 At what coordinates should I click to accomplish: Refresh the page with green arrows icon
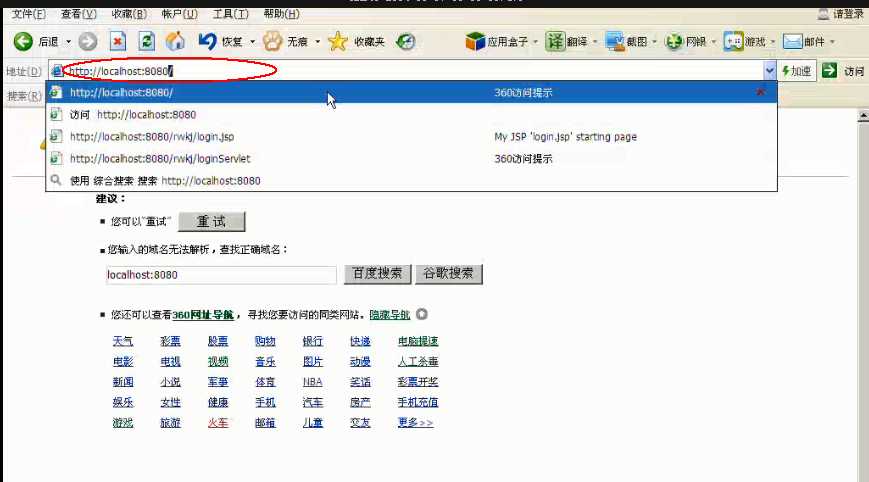146,42
